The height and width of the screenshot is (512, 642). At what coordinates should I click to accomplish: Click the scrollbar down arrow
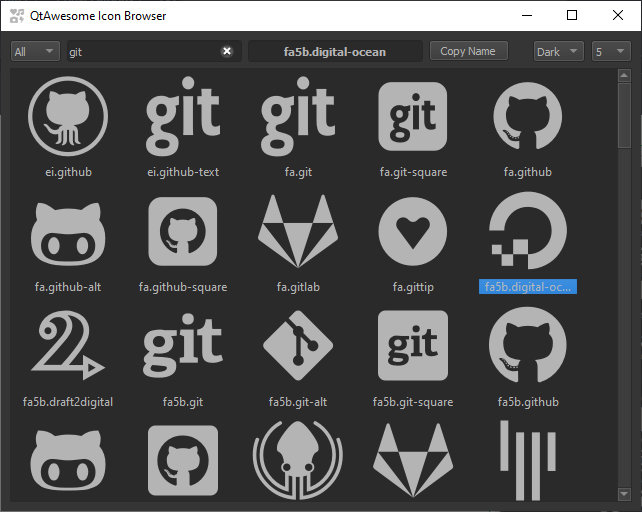coord(624,494)
